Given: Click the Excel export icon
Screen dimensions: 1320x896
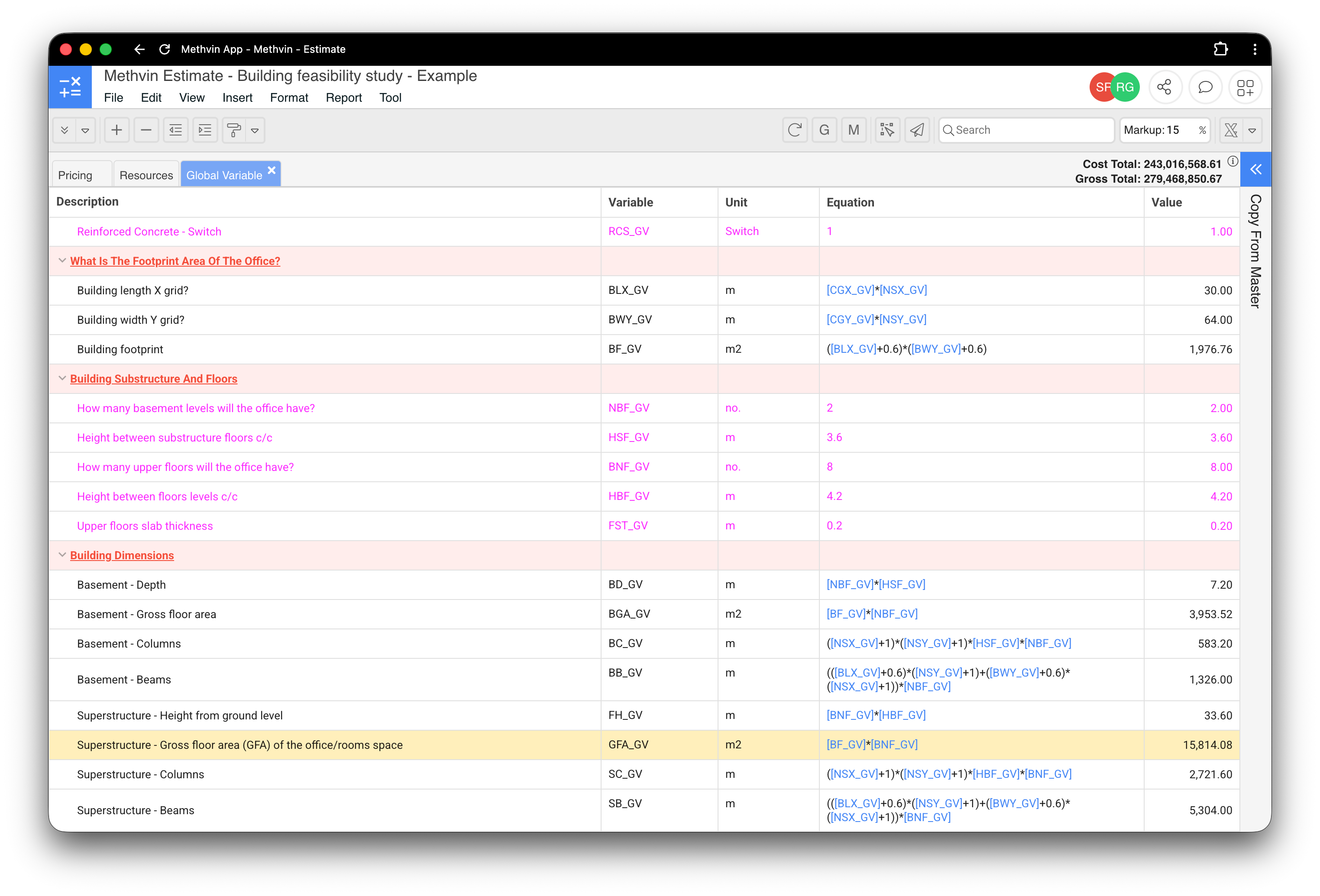Looking at the screenshot, I should 1231,130.
